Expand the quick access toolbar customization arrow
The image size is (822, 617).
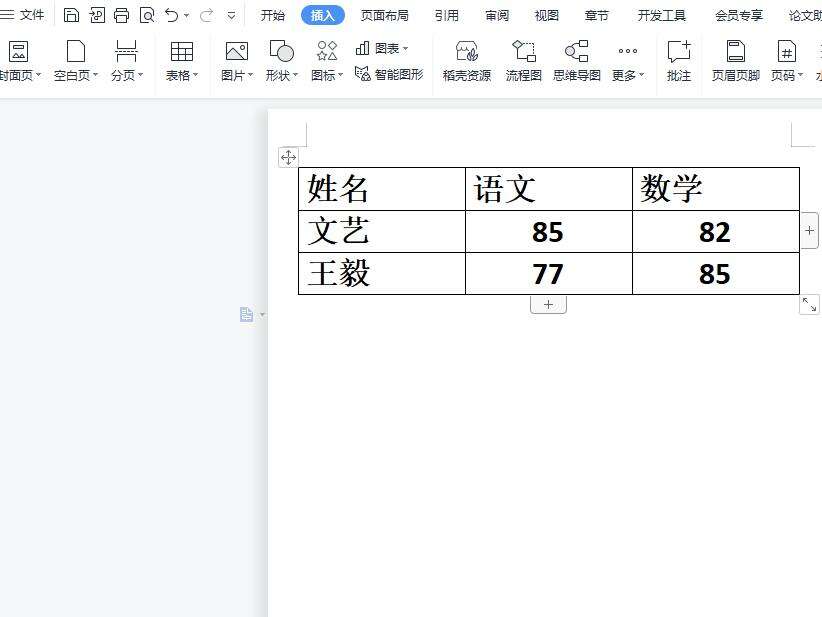coord(231,16)
